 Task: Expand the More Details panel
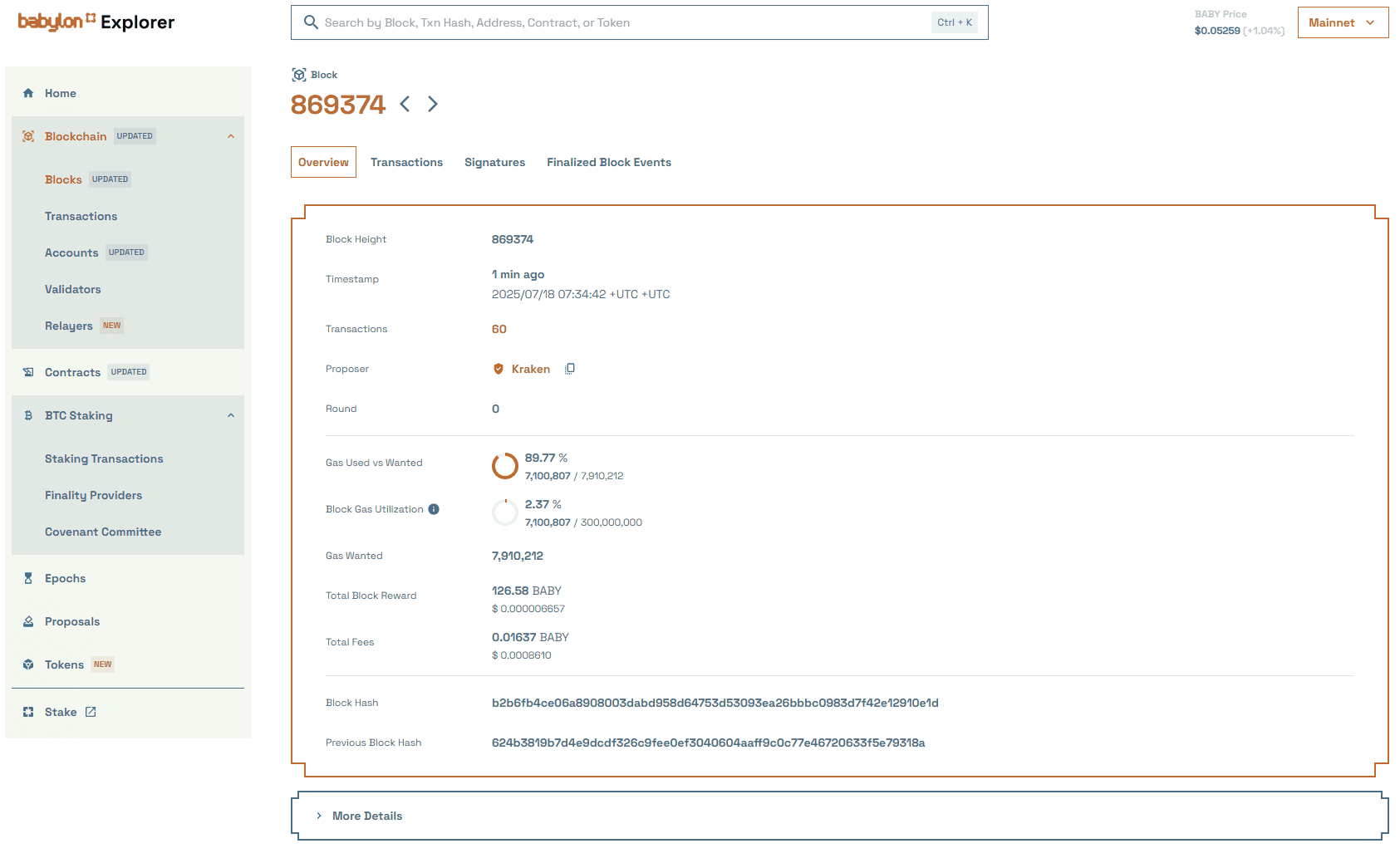366,816
